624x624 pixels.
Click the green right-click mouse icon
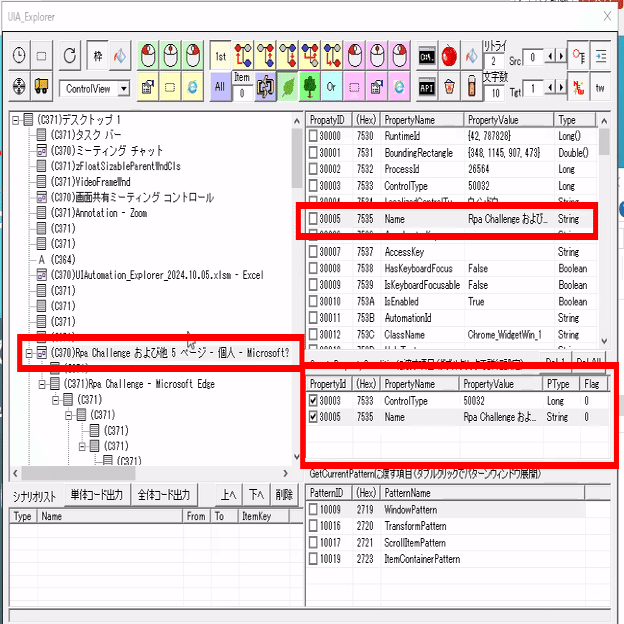(193, 55)
